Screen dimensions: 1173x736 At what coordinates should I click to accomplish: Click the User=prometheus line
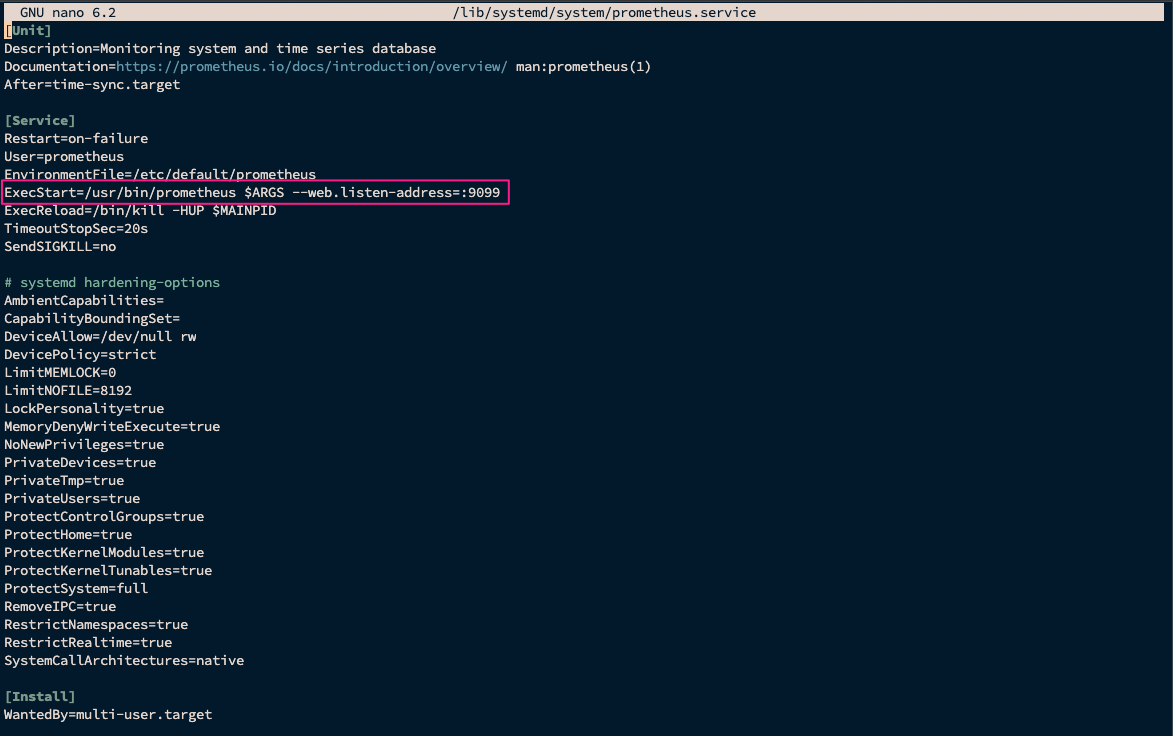(64, 157)
